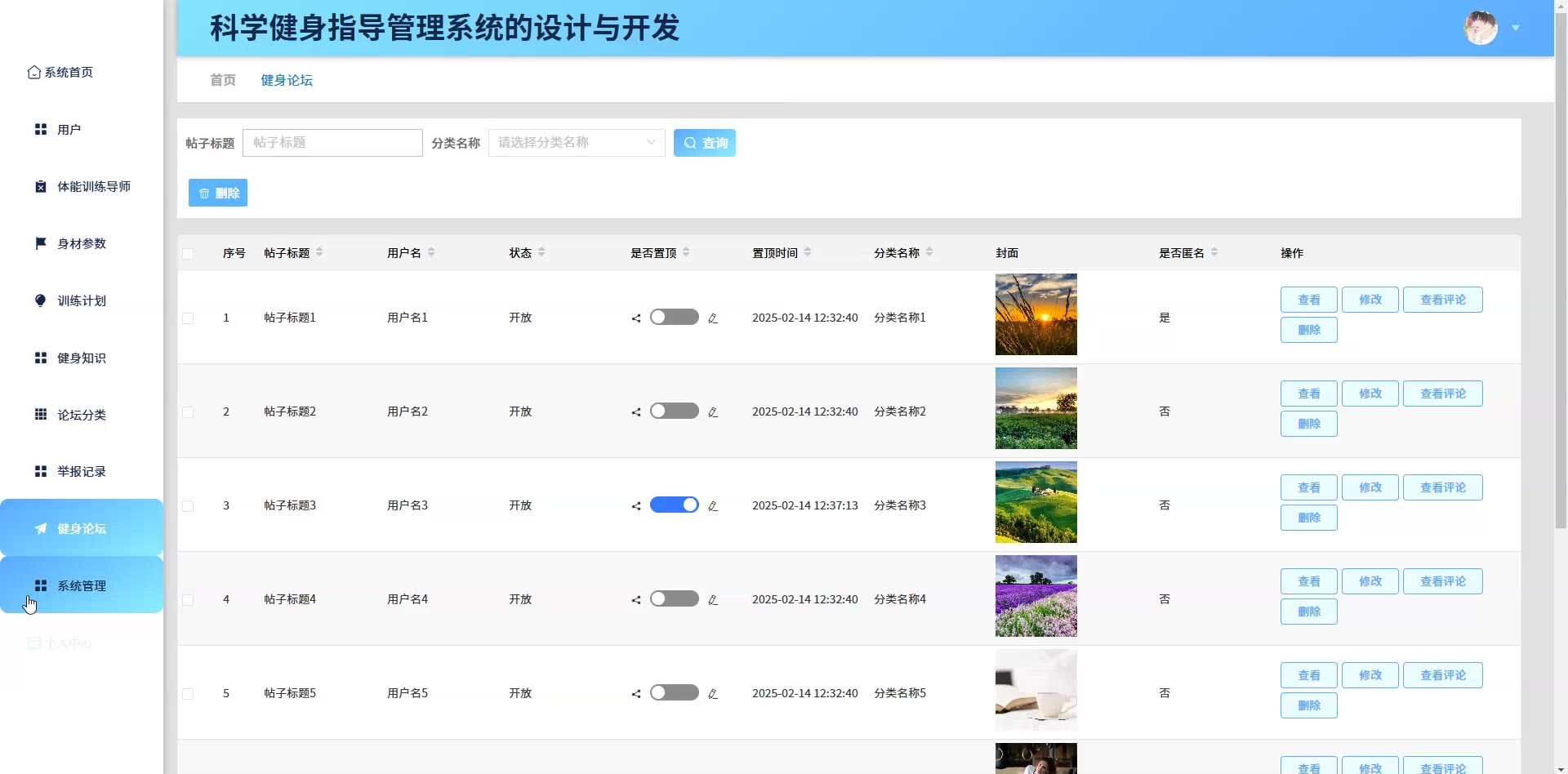
Task: Open 举报记录 in the sidebar menu
Action: pyautogui.click(x=81, y=472)
